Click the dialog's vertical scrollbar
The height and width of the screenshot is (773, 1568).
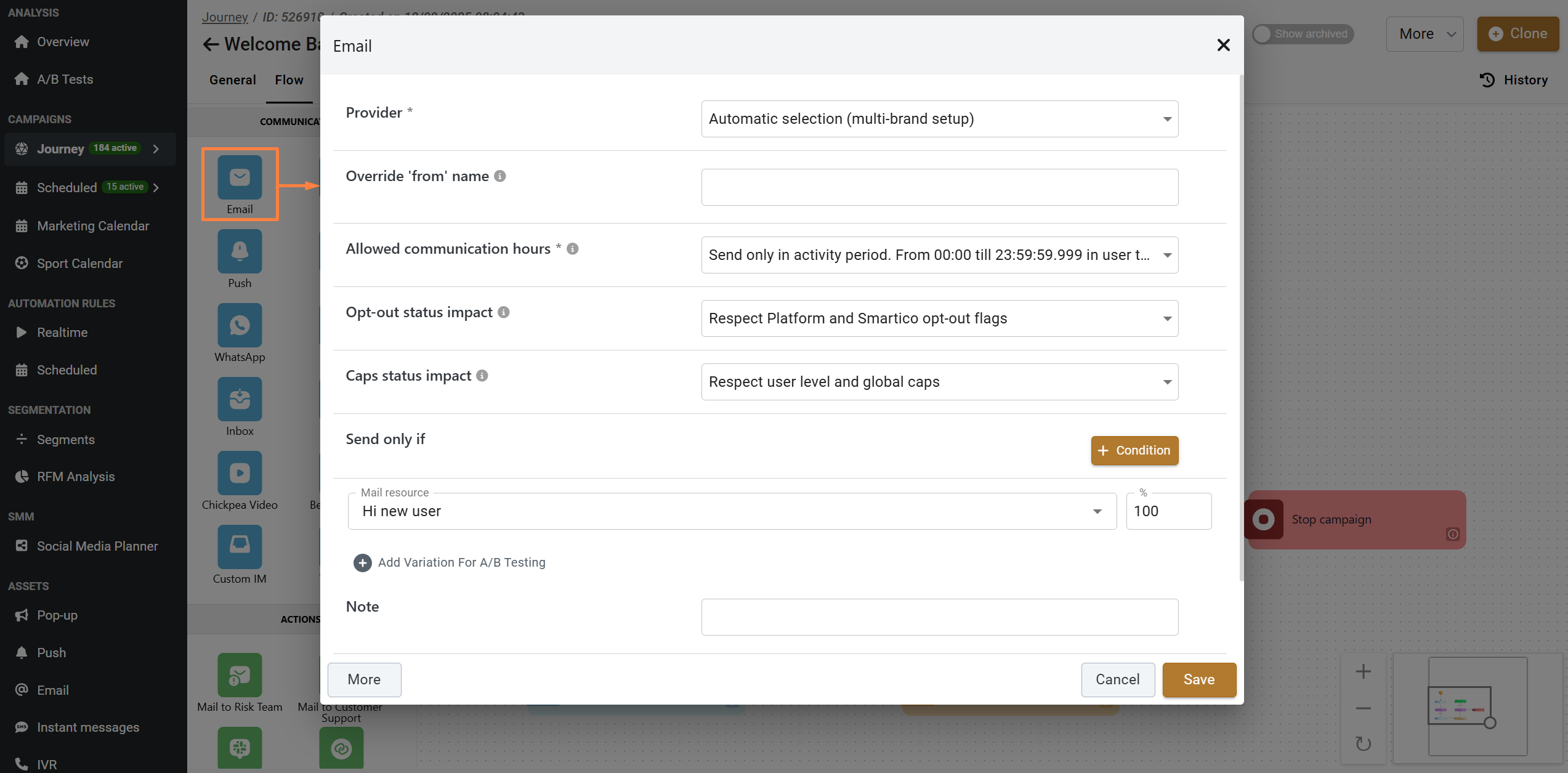click(1241, 326)
